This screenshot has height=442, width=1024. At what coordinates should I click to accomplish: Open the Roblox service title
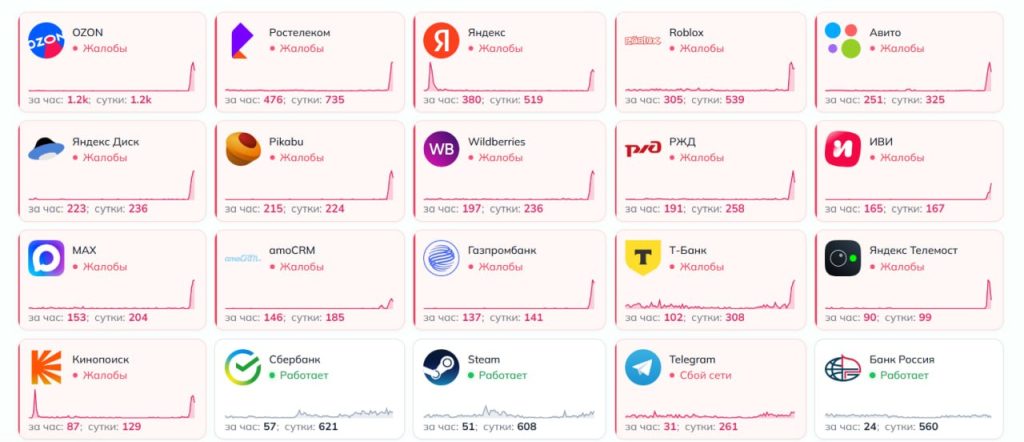click(686, 33)
